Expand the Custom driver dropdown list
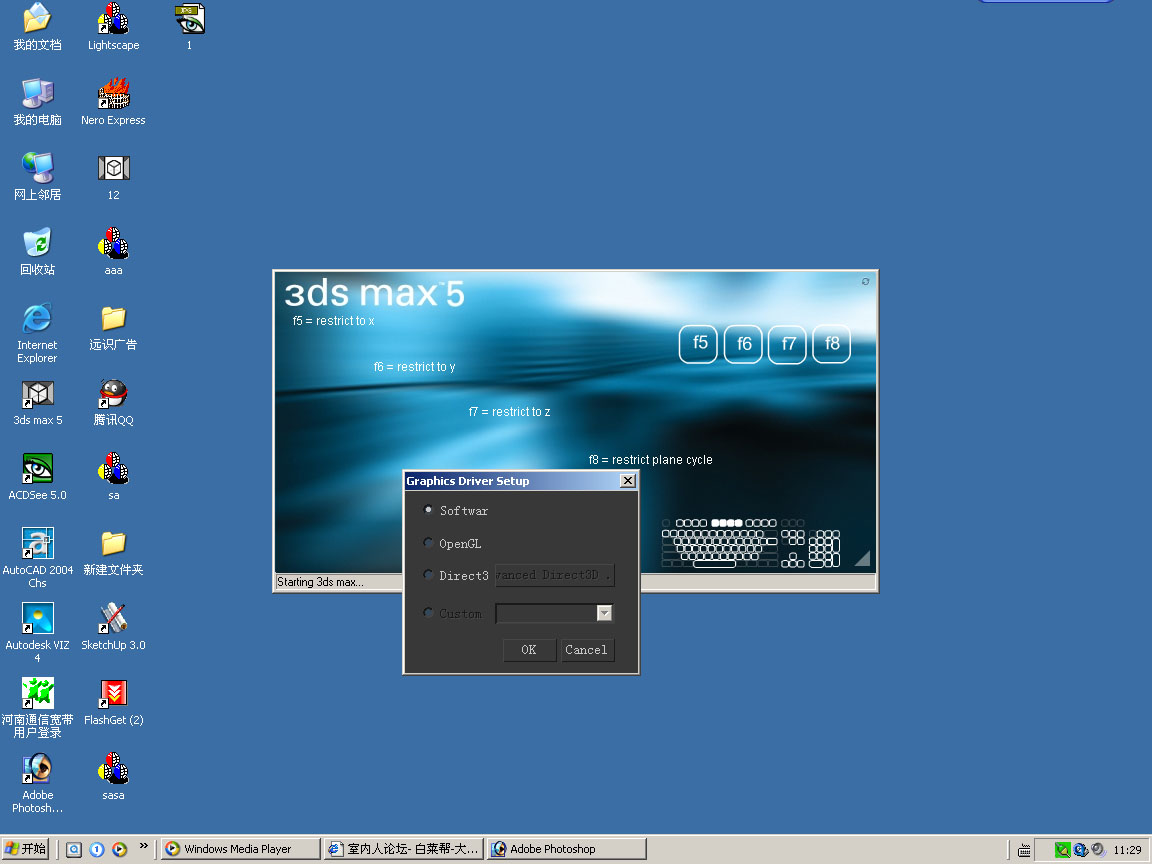 point(604,613)
